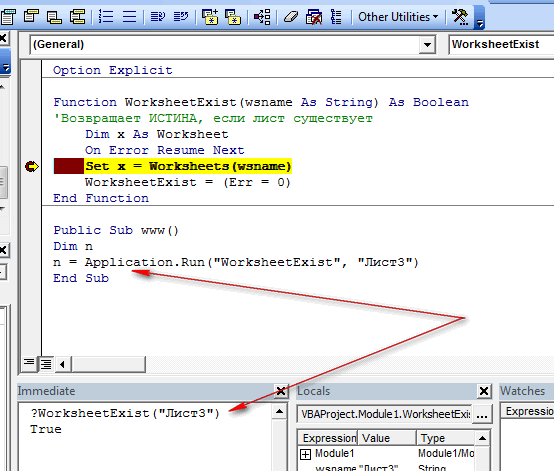Click the hammer and wrench tools icon
The height and width of the screenshot is (471, 554).
(x=460, y=17)
